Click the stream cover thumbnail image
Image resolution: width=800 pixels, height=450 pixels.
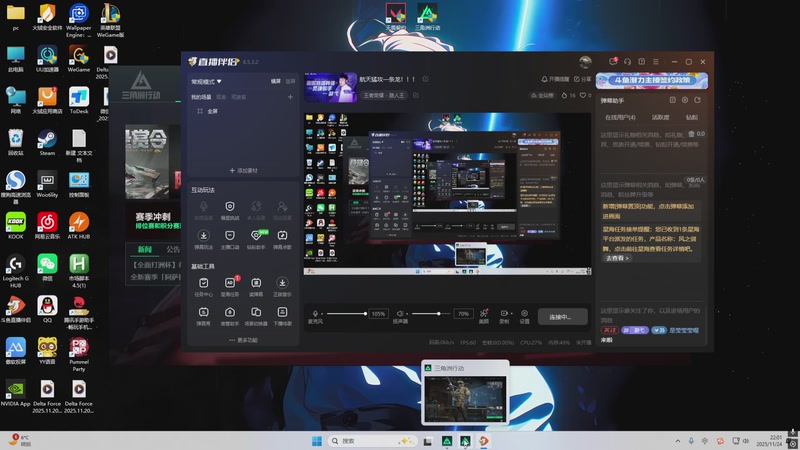tap(330, 87)
